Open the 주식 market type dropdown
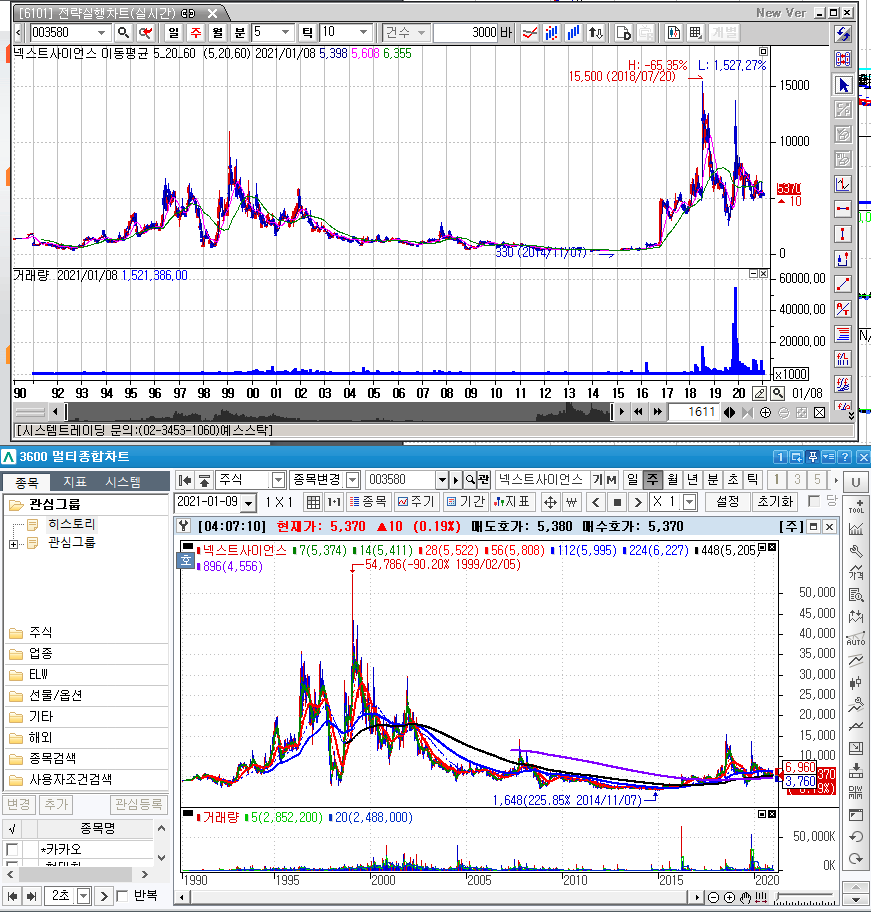Screen dimensions: 871x912 [x=277, y=480]
